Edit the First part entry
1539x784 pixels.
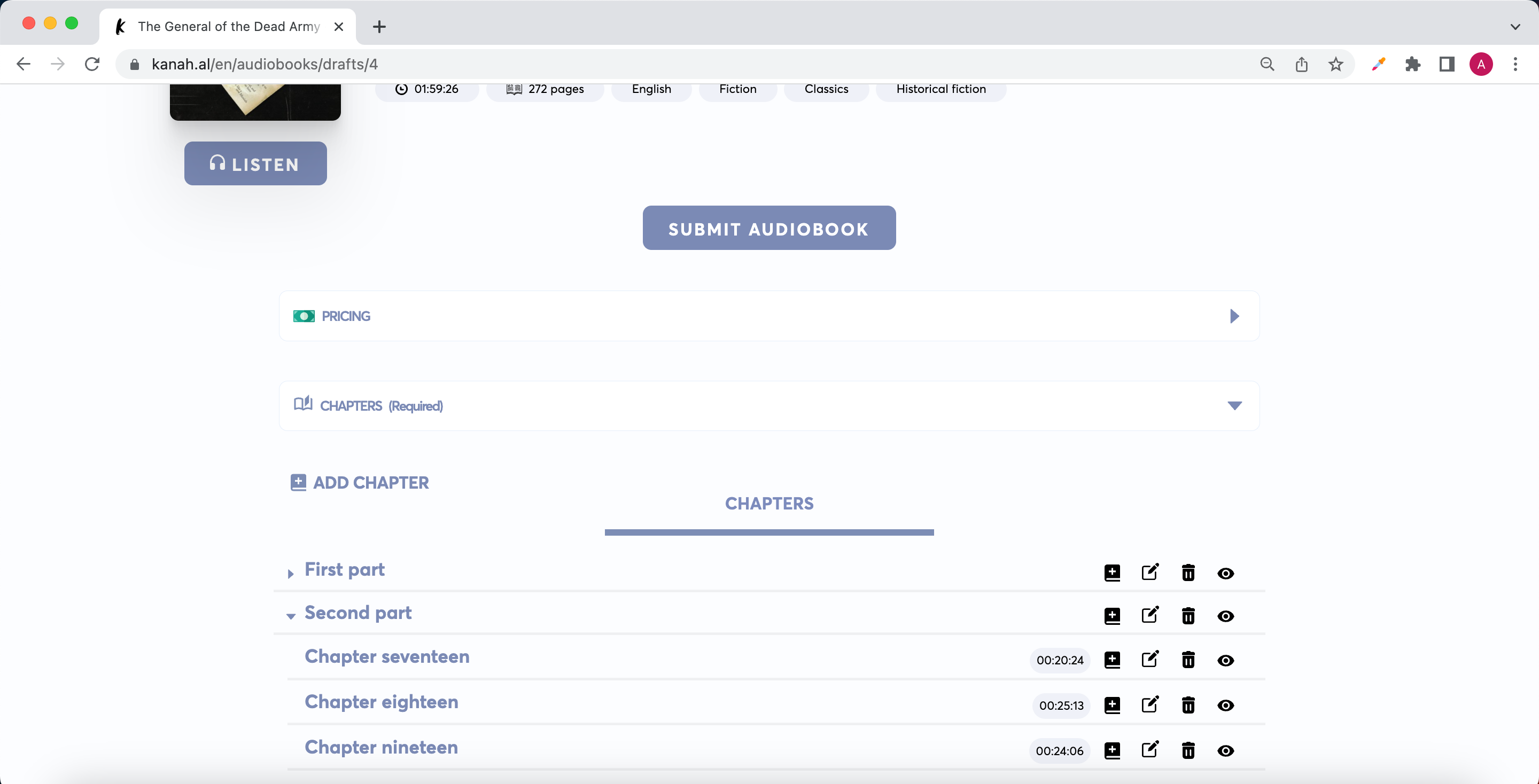click(x=1150, y=572)
